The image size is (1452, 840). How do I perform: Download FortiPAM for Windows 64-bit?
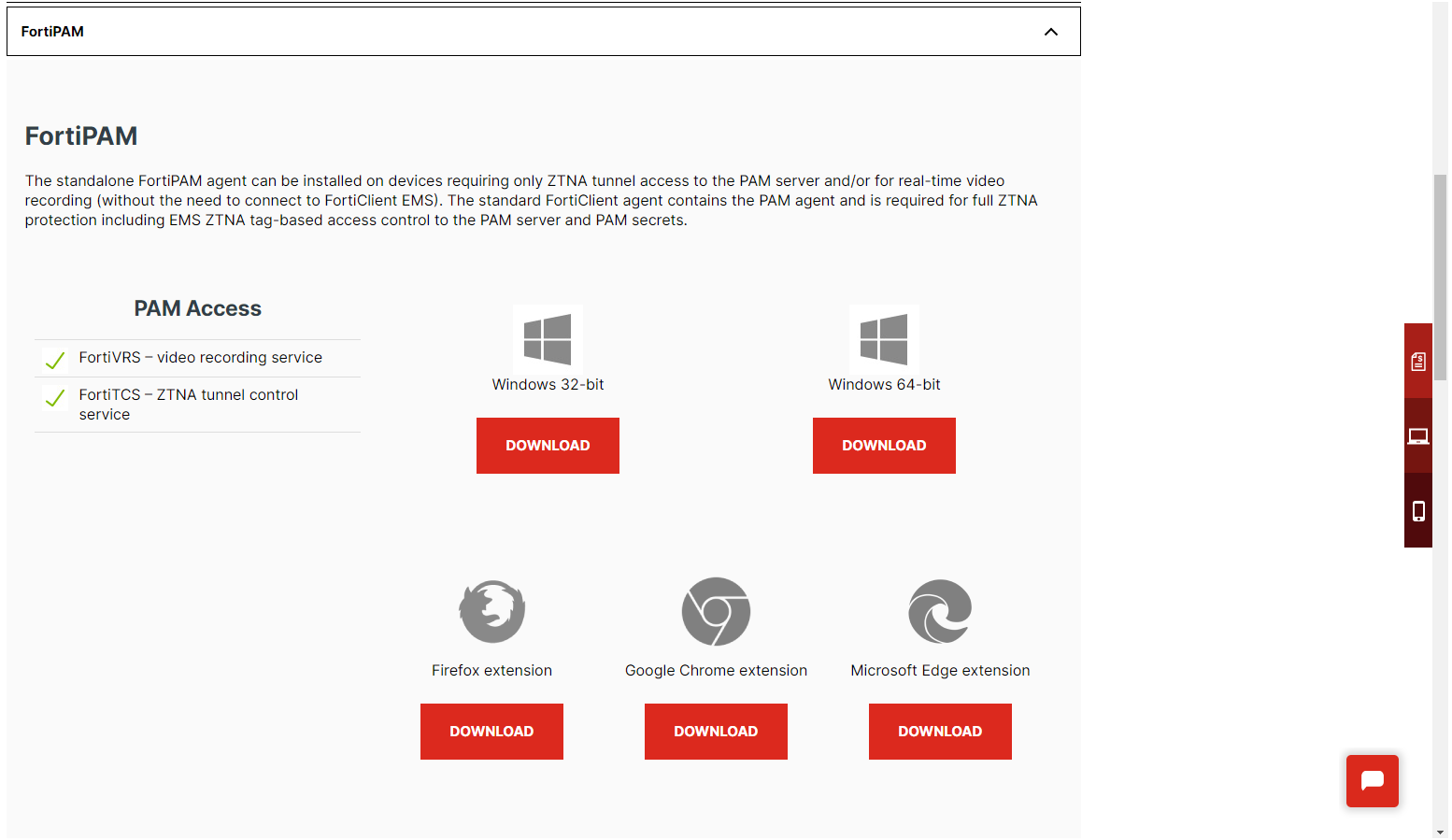point(884,446)
